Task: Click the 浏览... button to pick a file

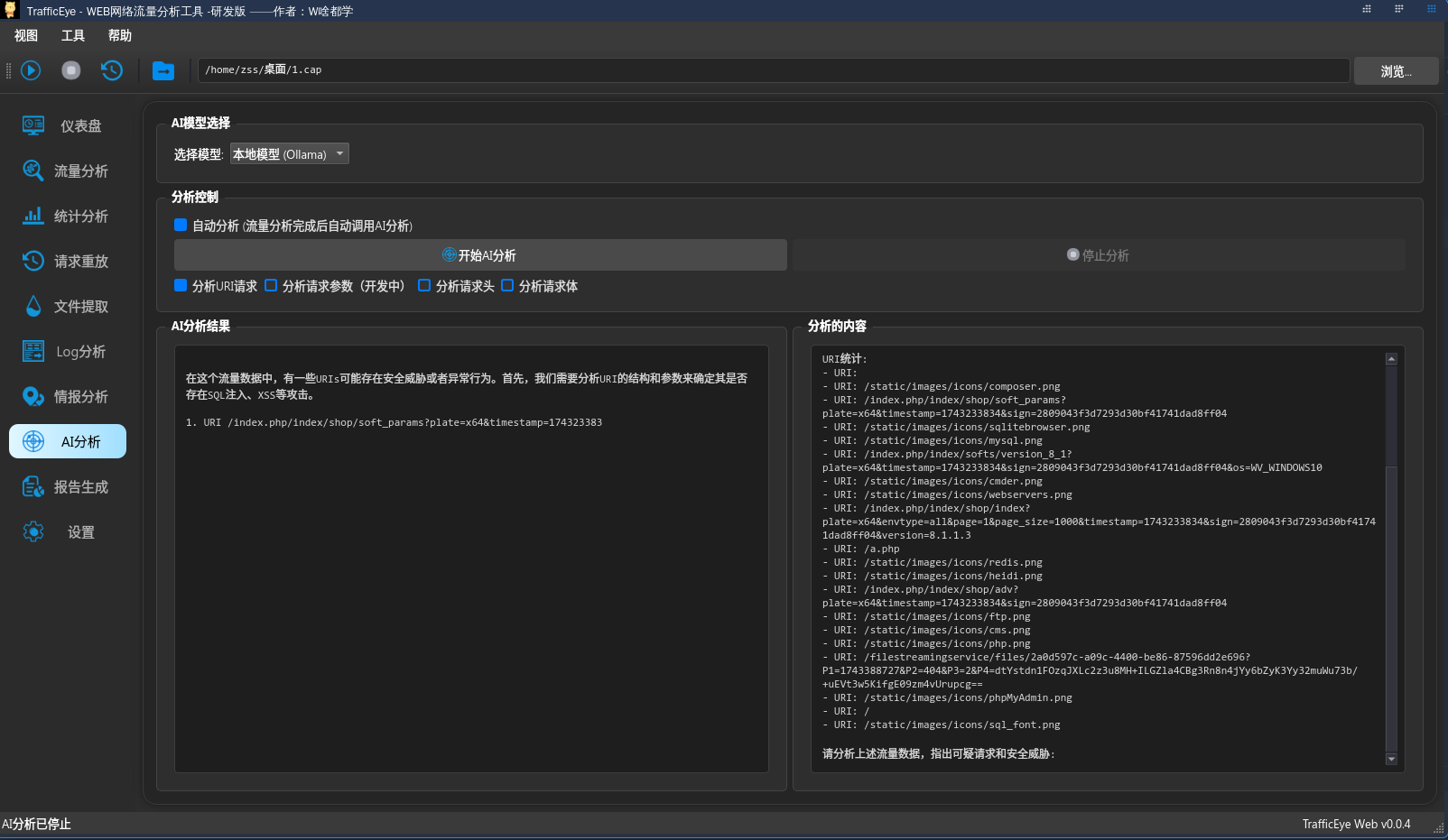Action: click(x=1396, y=70)
